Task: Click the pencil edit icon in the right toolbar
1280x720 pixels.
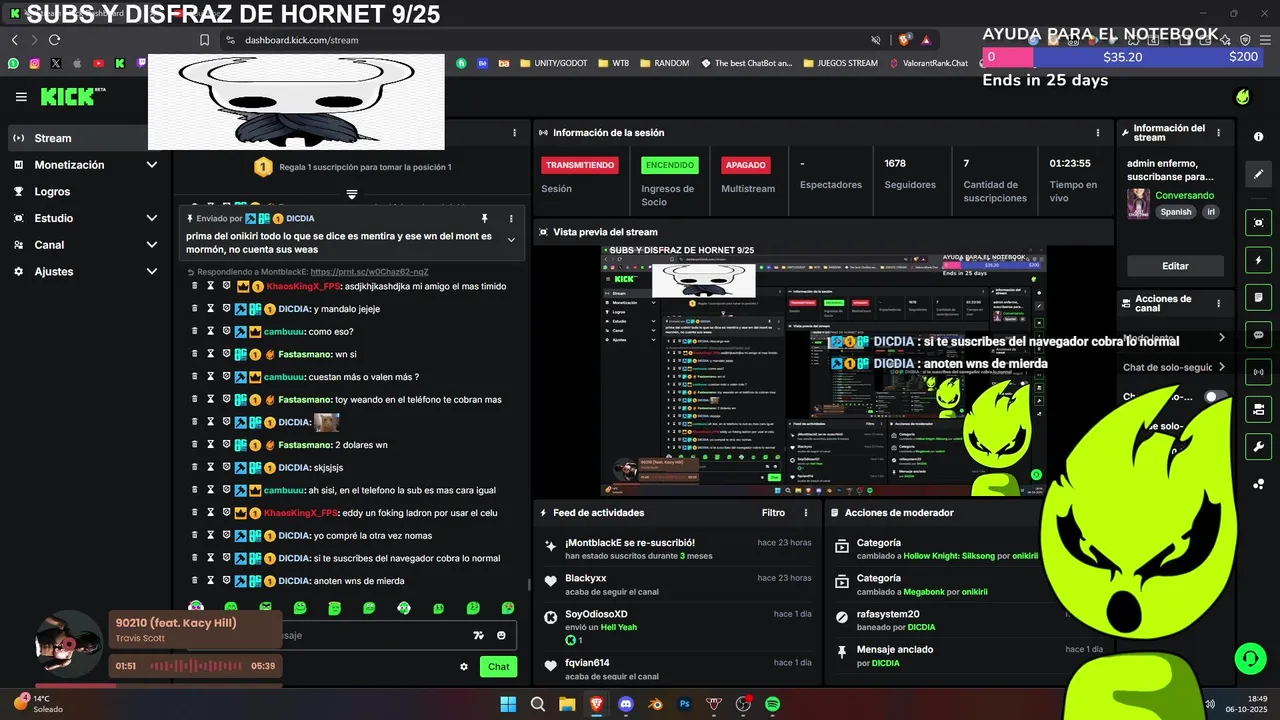Action: (x=1258, y=174)
